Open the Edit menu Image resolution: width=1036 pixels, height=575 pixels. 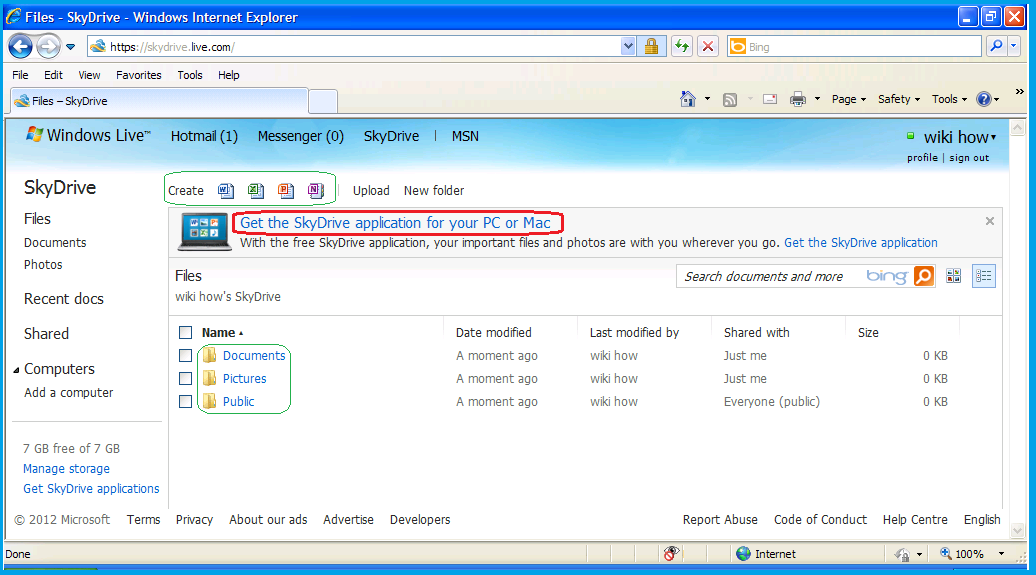(x=54, y=75)
